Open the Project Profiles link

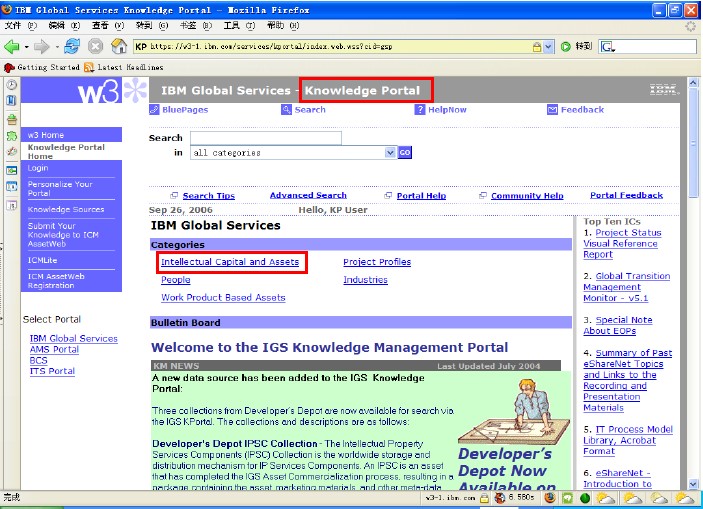pos(377,262)
